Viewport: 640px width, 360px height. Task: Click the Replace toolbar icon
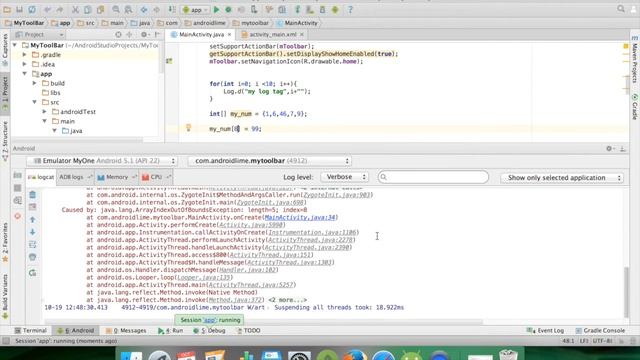128,9
